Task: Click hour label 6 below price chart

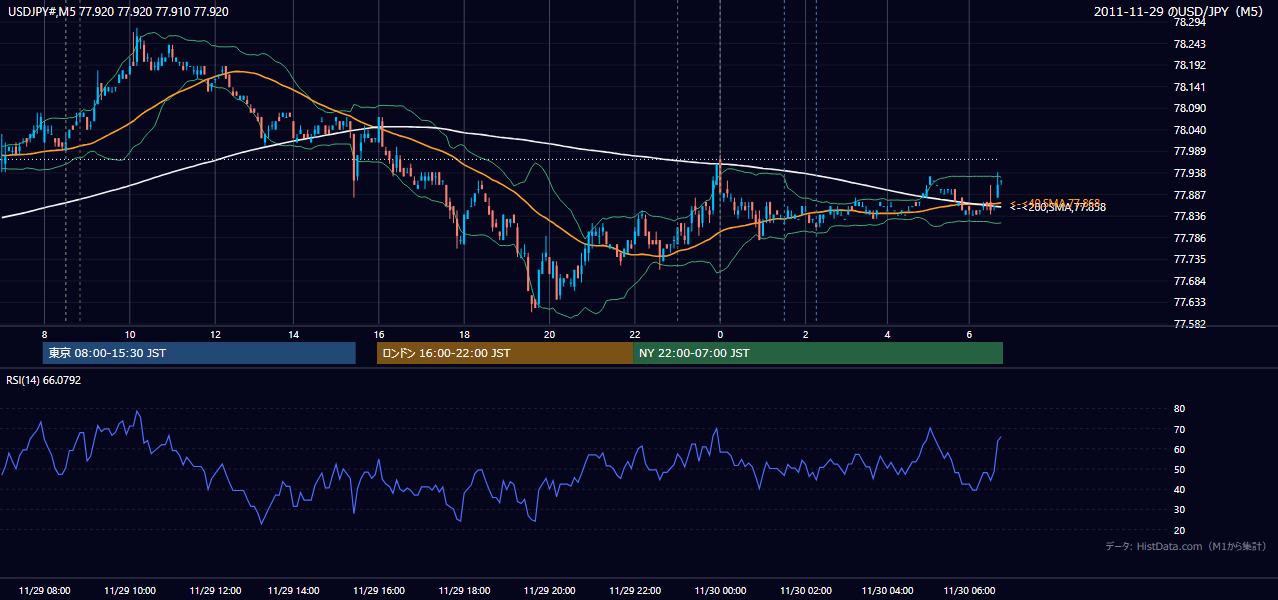Action: click(x=968, y=333)
